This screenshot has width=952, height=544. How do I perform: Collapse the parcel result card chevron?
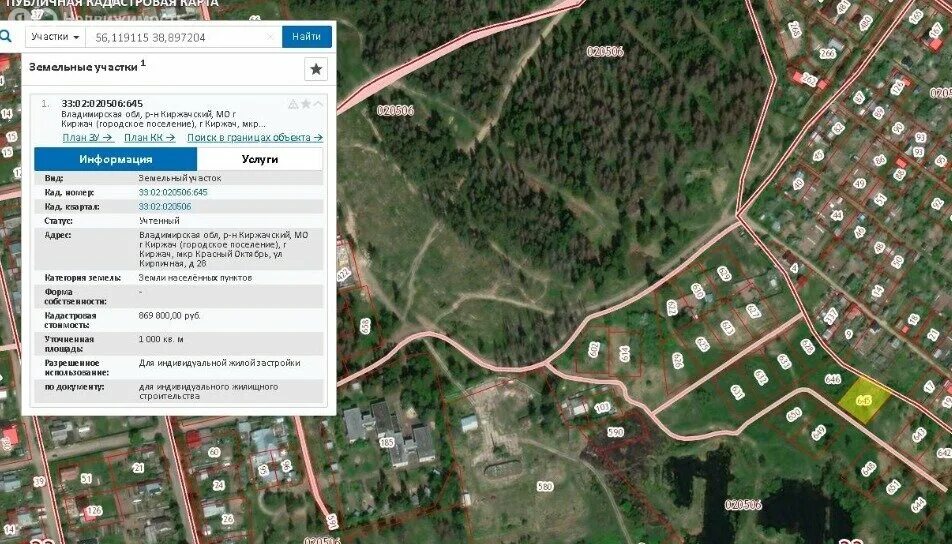[318, 104]
